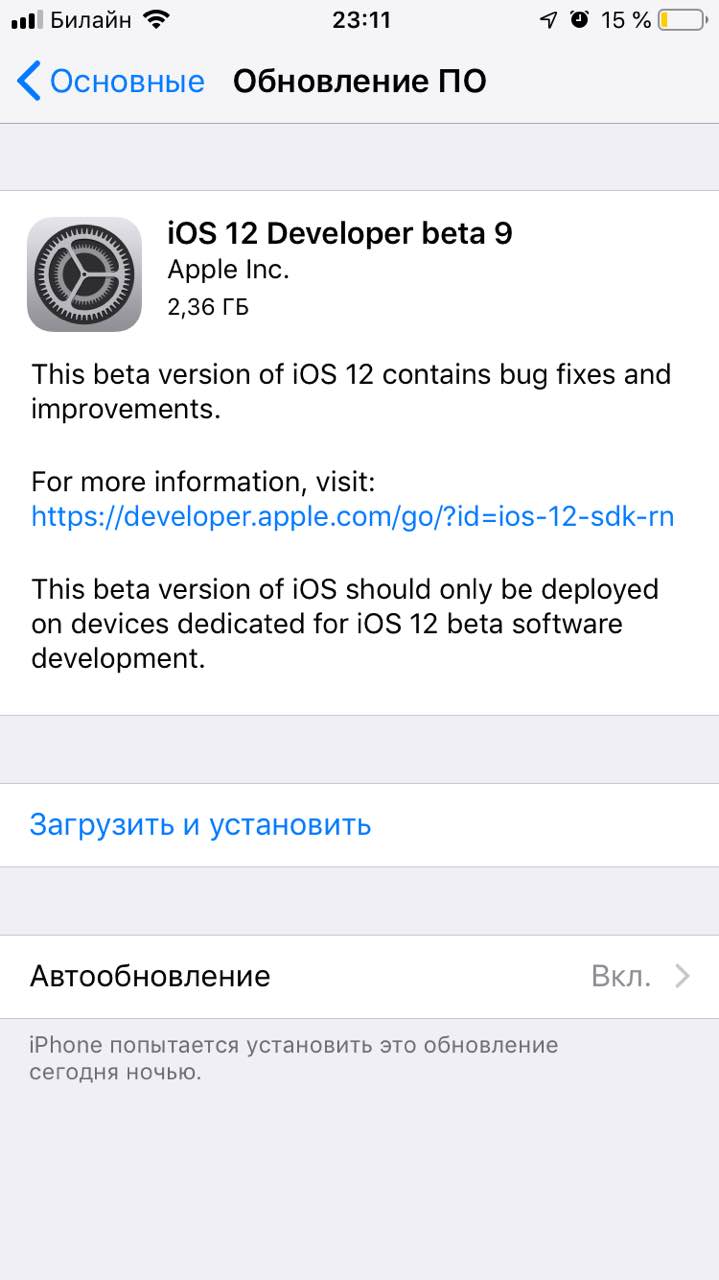The image size is (719, 1280).
Task: Tap the iOS 12 Developer beta 9 title
Action: [340, 233]
